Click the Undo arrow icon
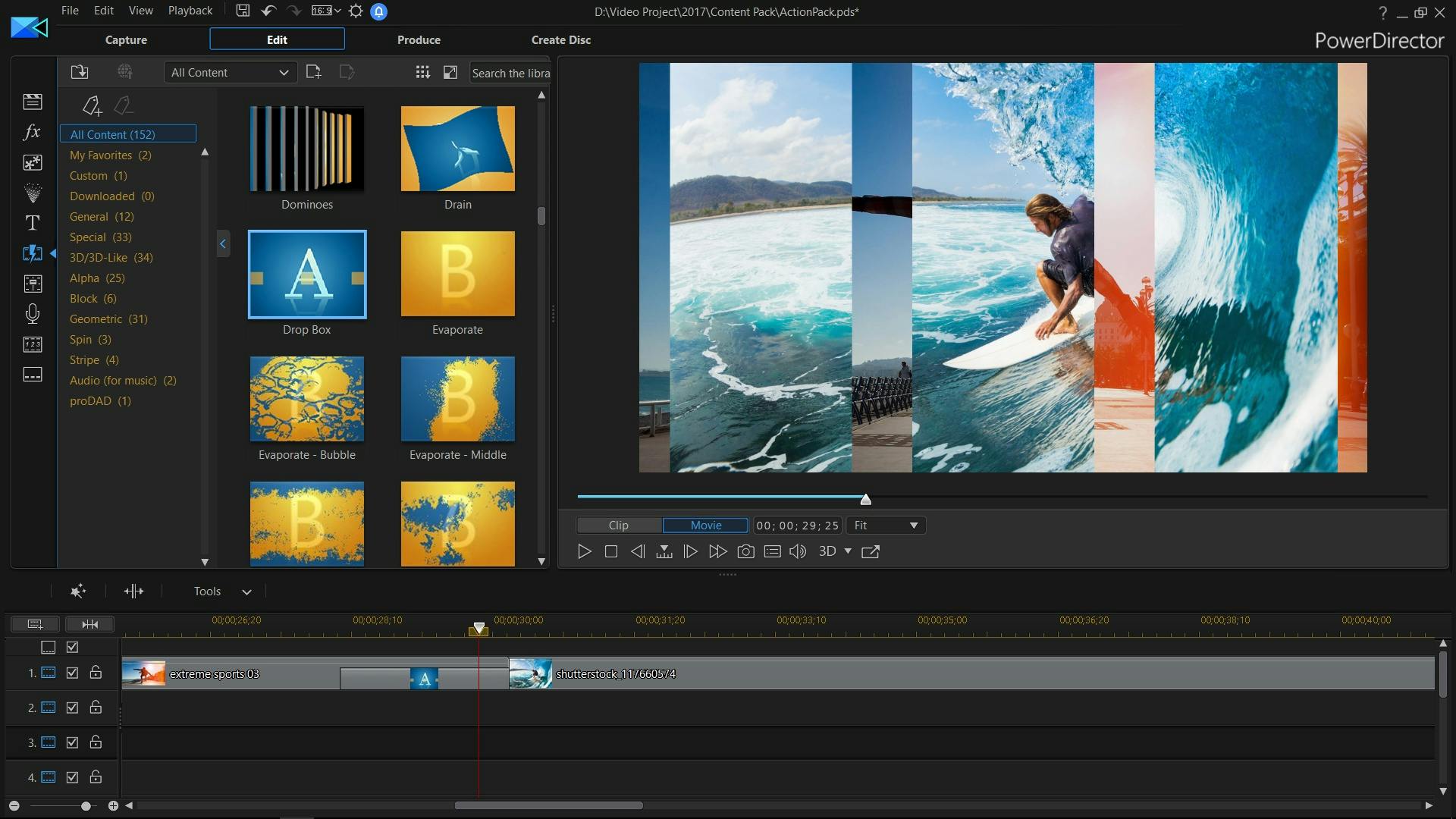 [268, 11]
